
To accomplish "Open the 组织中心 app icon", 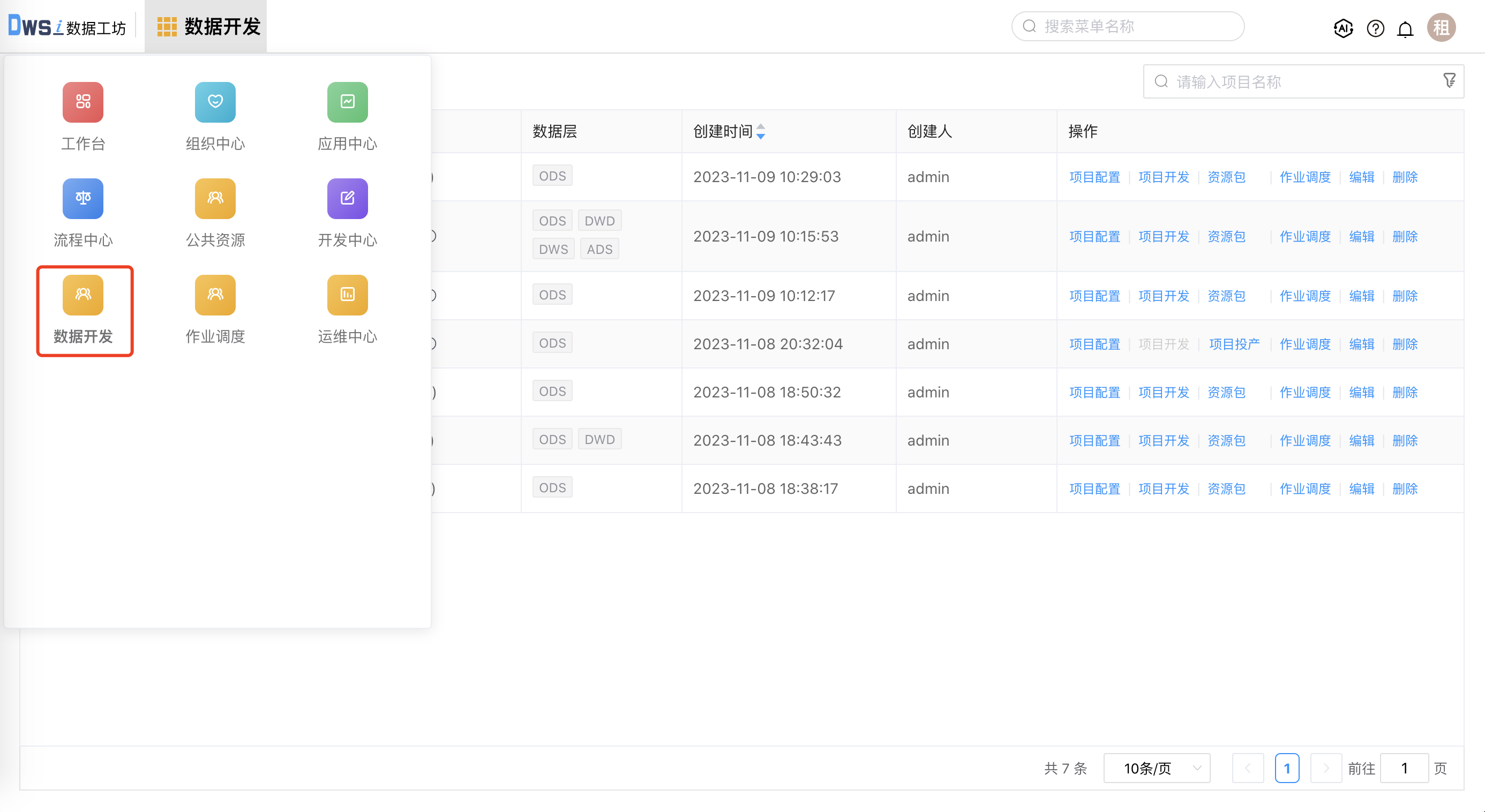I will 215,103.
